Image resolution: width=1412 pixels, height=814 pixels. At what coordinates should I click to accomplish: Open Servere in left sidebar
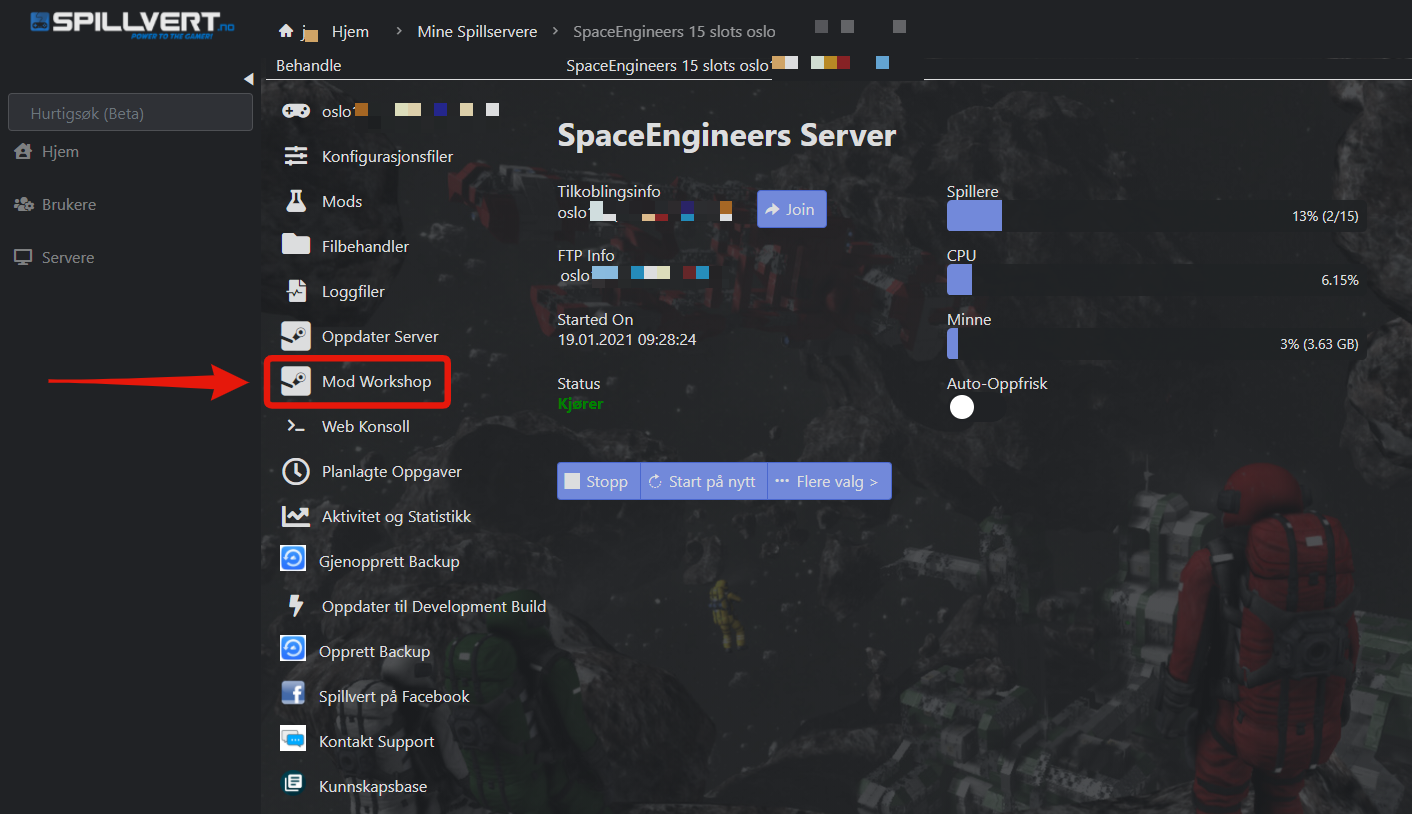tap(68, 257)
